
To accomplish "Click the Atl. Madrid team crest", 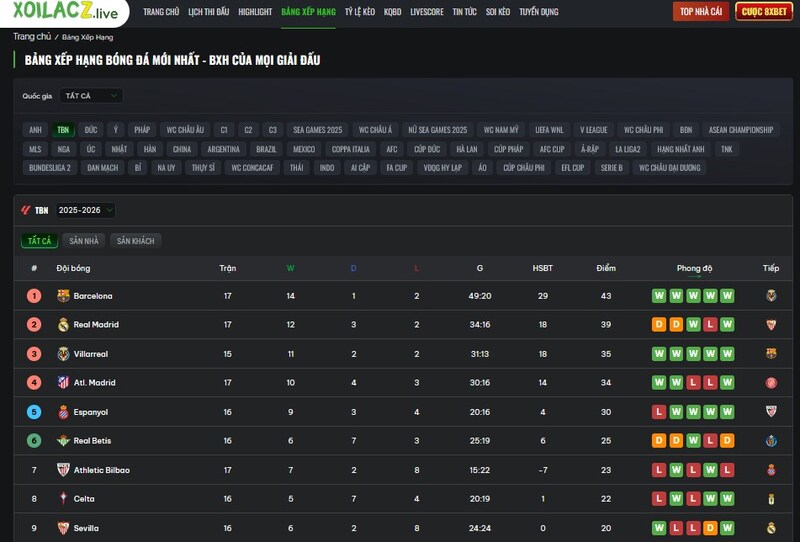I will point(63,383).
